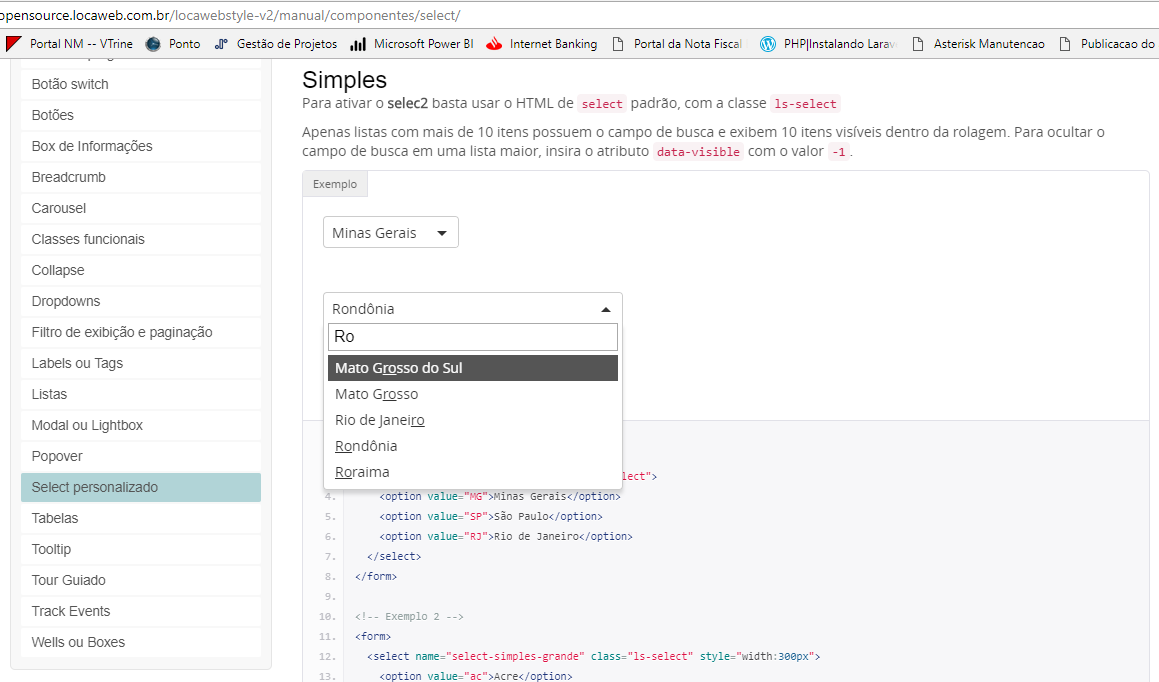Open the Minas Gerais select dropdown
The width and height of the screenshot is (1159, 682).
(x=390, y=233)
